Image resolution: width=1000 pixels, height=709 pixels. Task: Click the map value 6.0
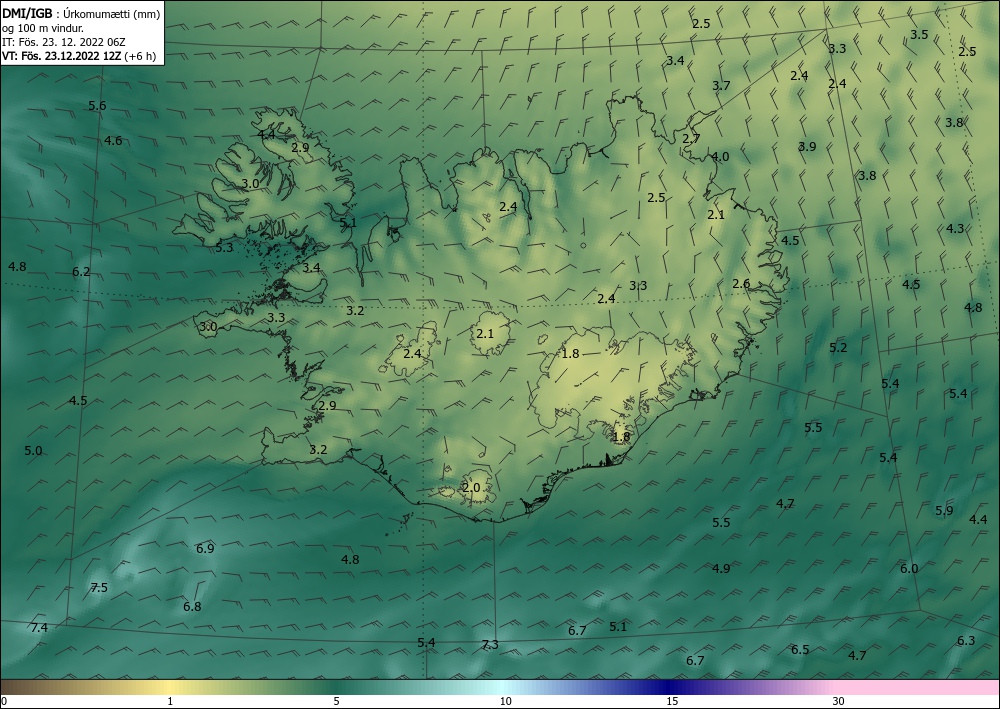(x=909, y=568)
